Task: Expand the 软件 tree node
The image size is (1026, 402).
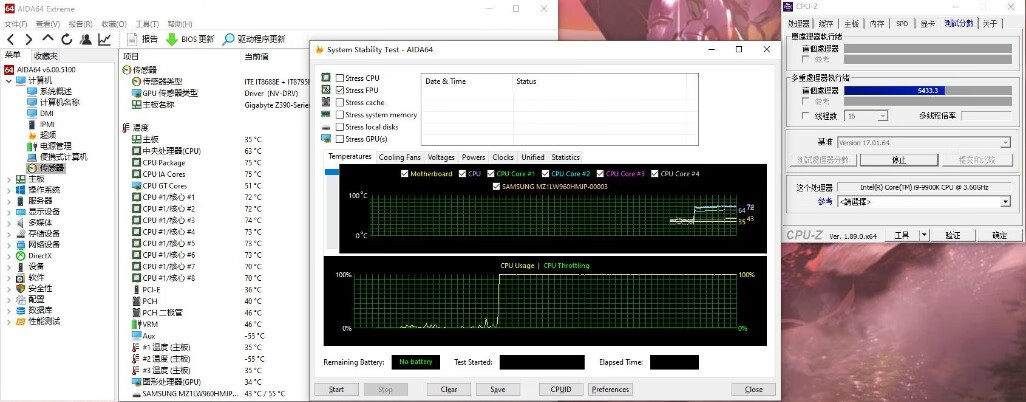Action: click(9, 278)
